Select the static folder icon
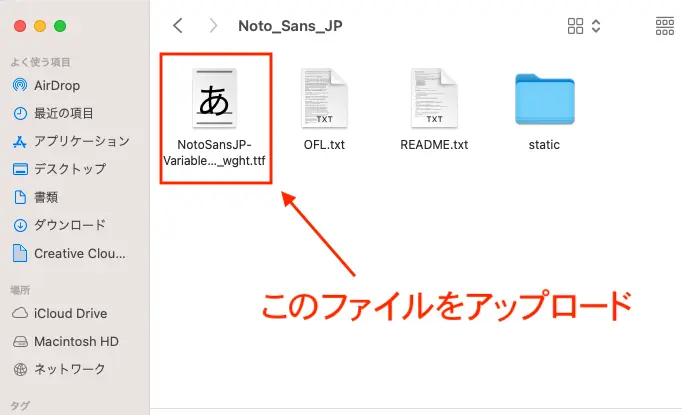The image size is (682, 415). click(545, 99)
